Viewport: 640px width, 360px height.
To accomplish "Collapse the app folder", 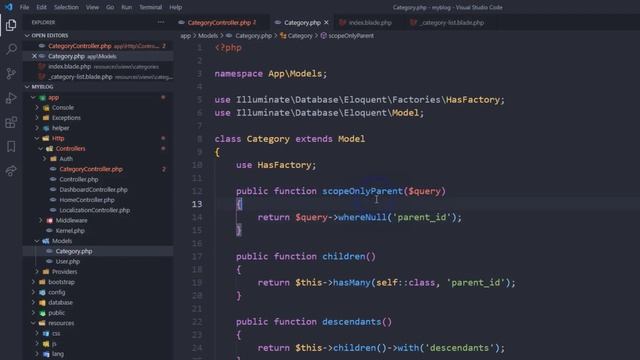I will pyautogui.click(x=33, y=98).
